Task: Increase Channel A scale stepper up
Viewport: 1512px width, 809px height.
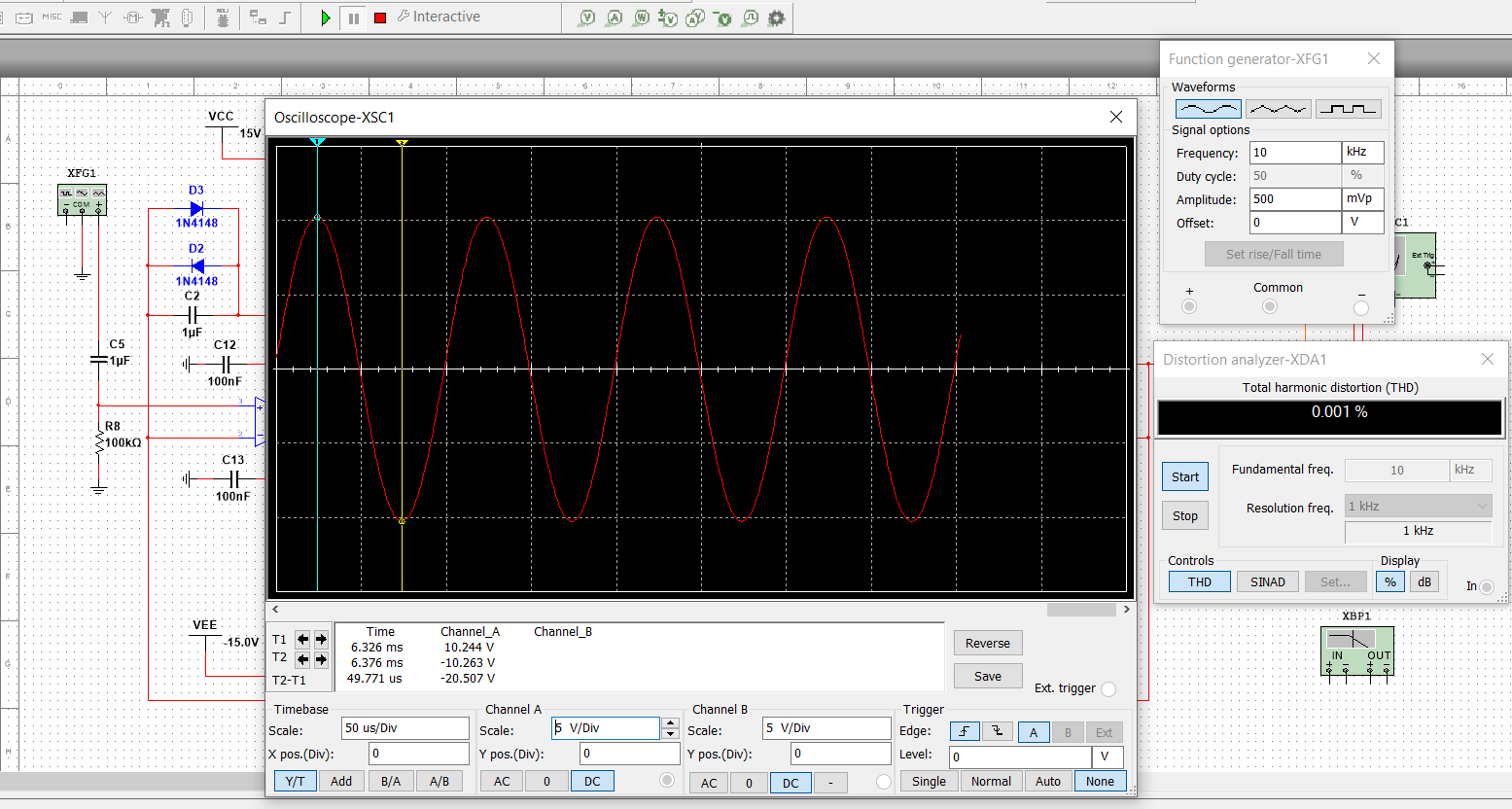Action: click(670, 722)
